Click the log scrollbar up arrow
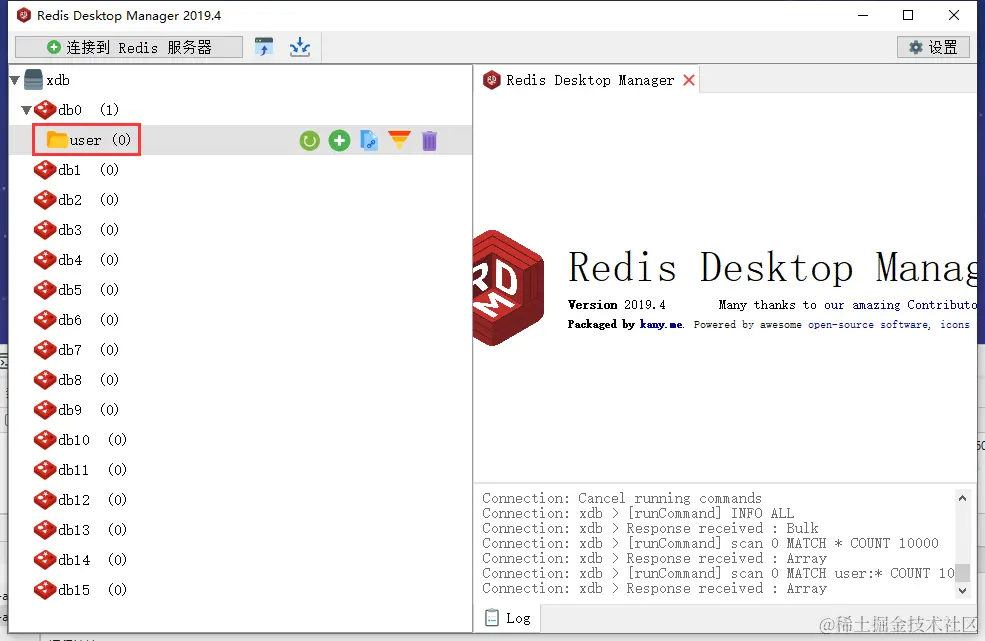The image size is (985, 641). (962, 498)
